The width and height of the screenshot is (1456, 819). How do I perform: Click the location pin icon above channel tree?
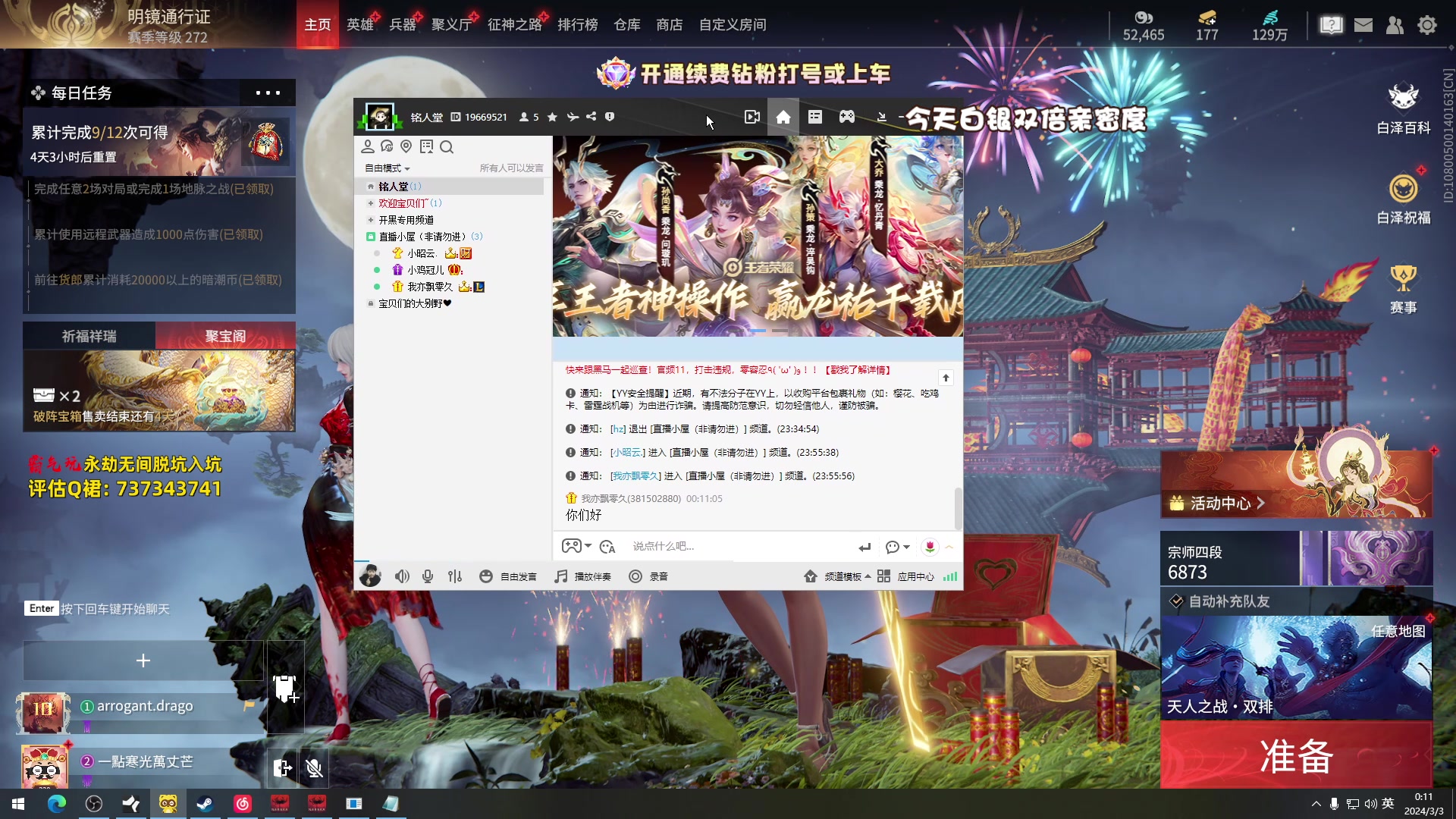pyautogui.click(x=406, y=146)
